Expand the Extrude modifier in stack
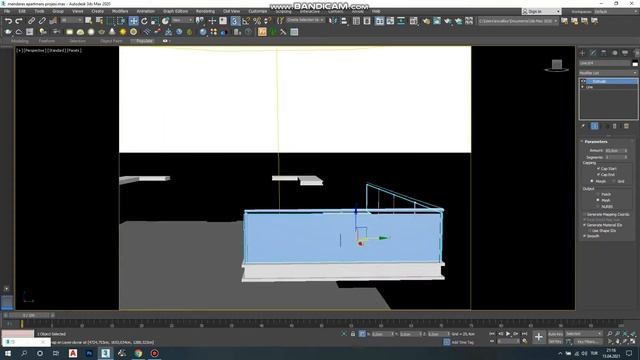 (x=582, y=82)
